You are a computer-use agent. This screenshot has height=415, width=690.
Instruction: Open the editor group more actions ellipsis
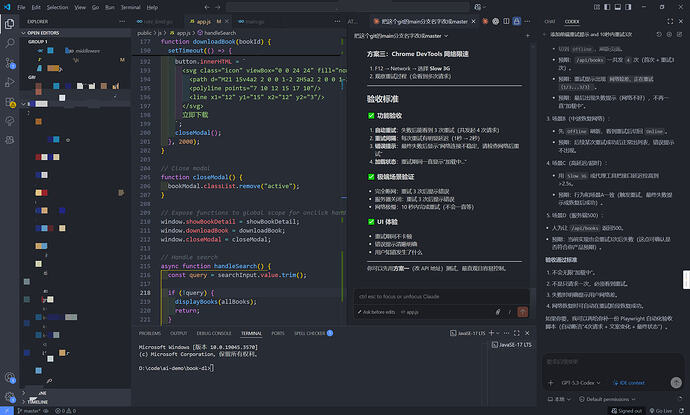coord(337,21)
